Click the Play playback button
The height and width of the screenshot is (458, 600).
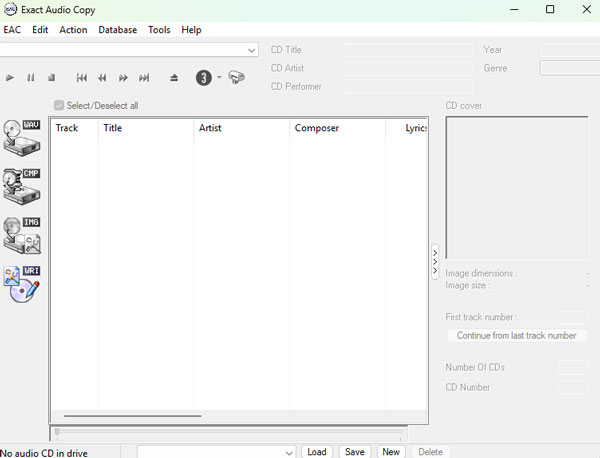pyautogui.click(x=10, y=78)
